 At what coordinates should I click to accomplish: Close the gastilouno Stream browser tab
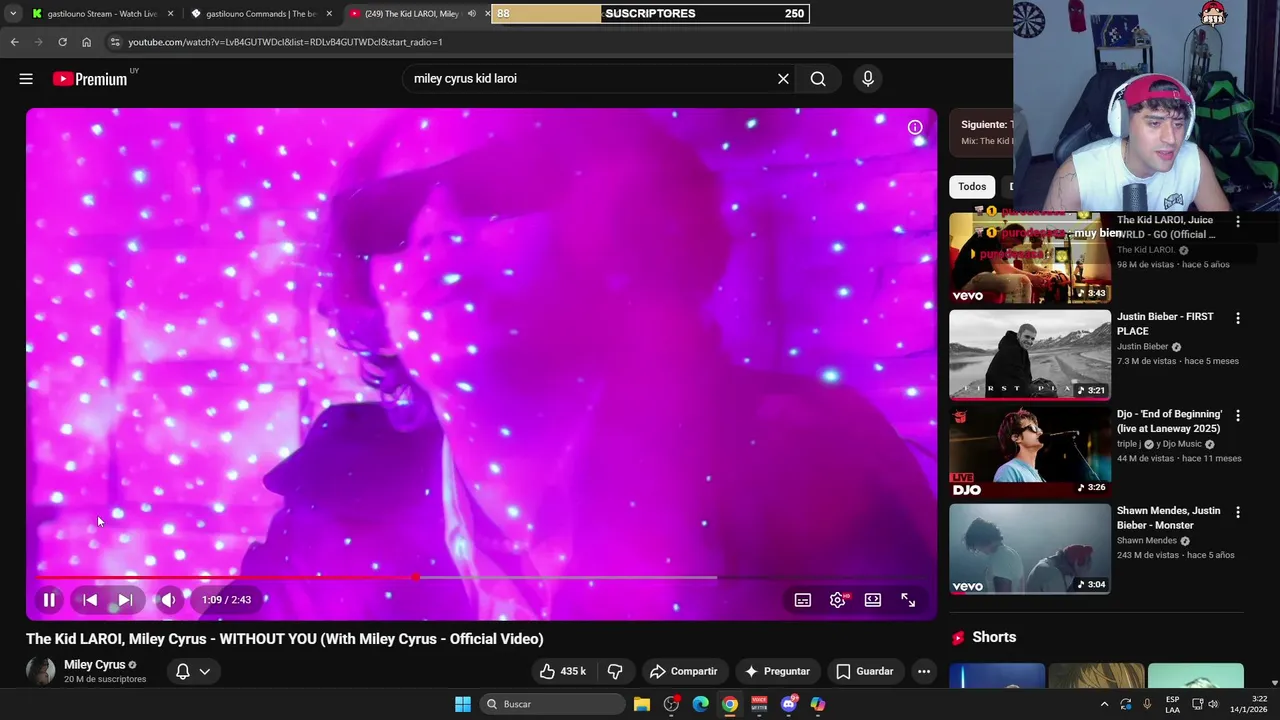click(x=170, y=14)
